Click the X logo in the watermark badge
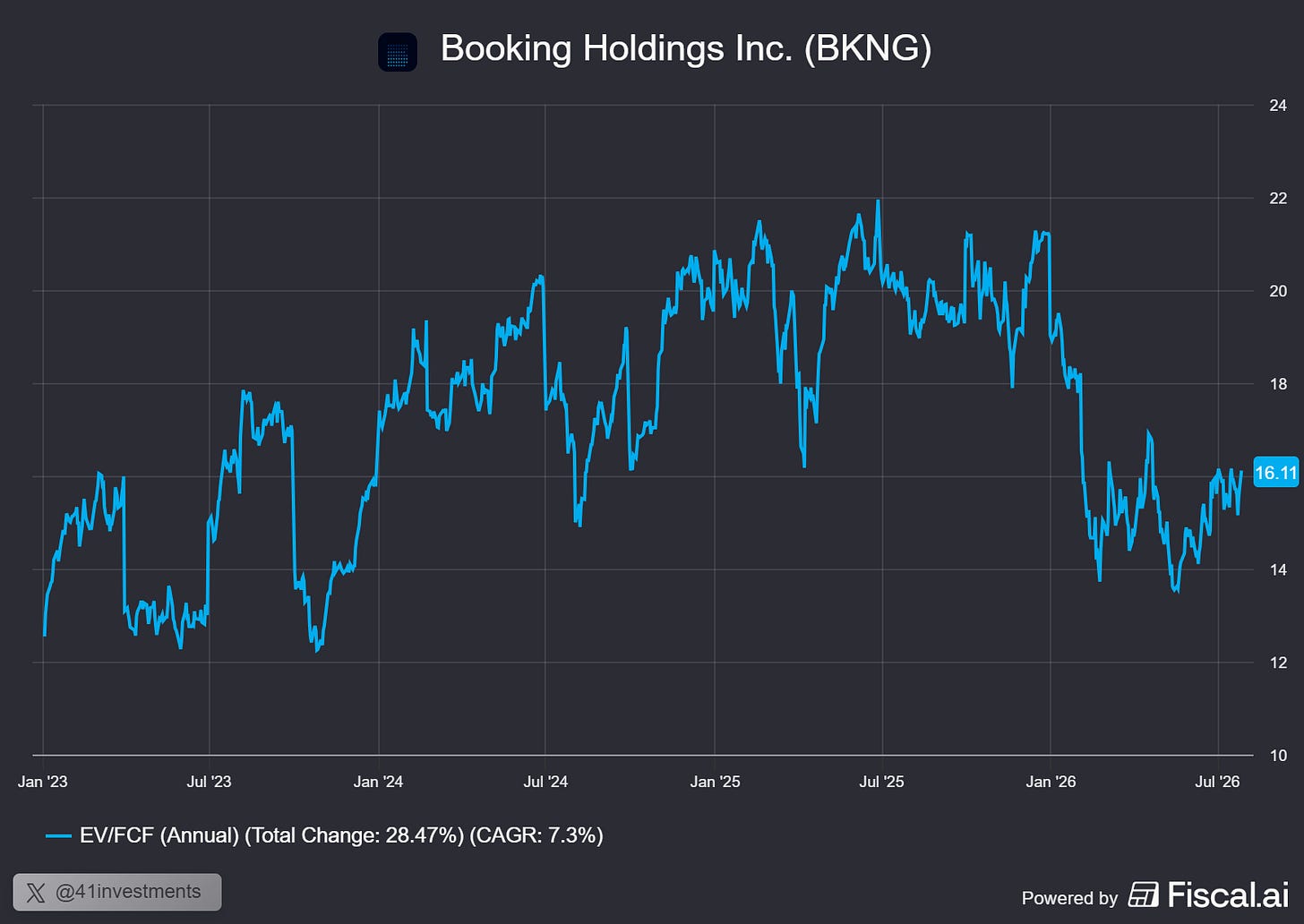The width and height of the screenshot is (1304, 924). 36,892
